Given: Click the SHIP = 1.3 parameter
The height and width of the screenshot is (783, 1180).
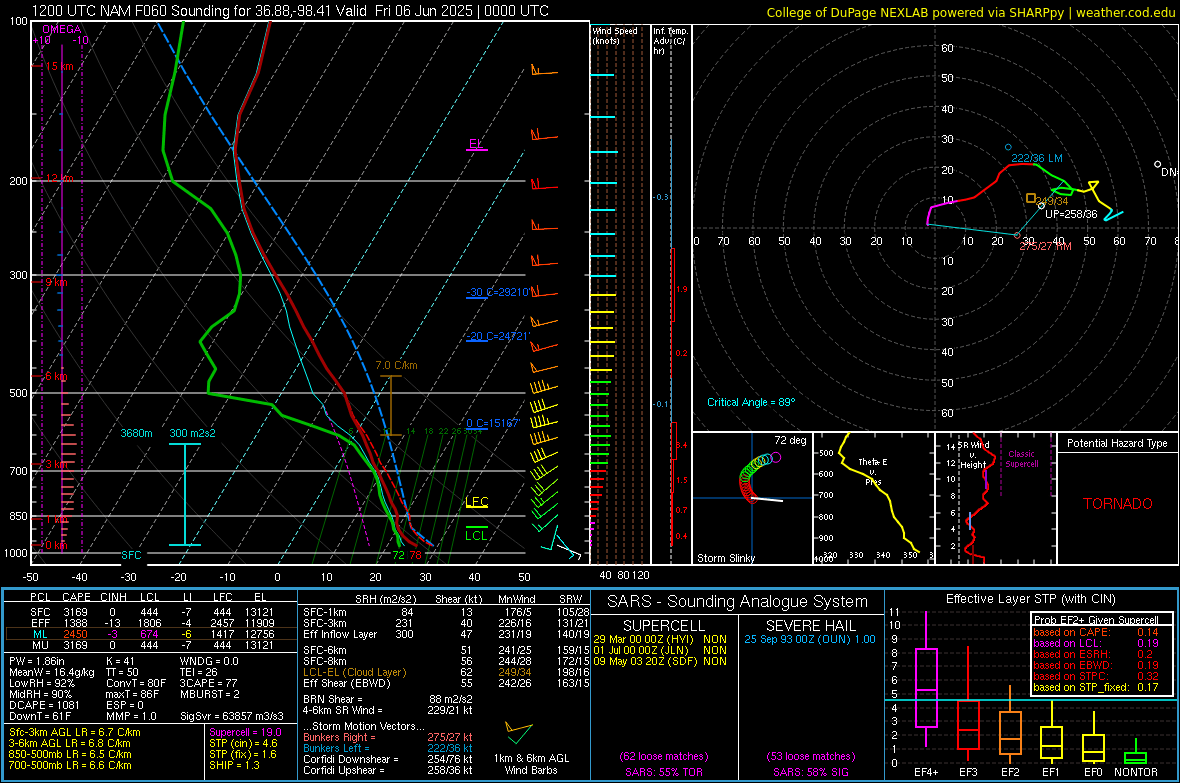Looking at the screenshot, I should click(x=234, y=765).
